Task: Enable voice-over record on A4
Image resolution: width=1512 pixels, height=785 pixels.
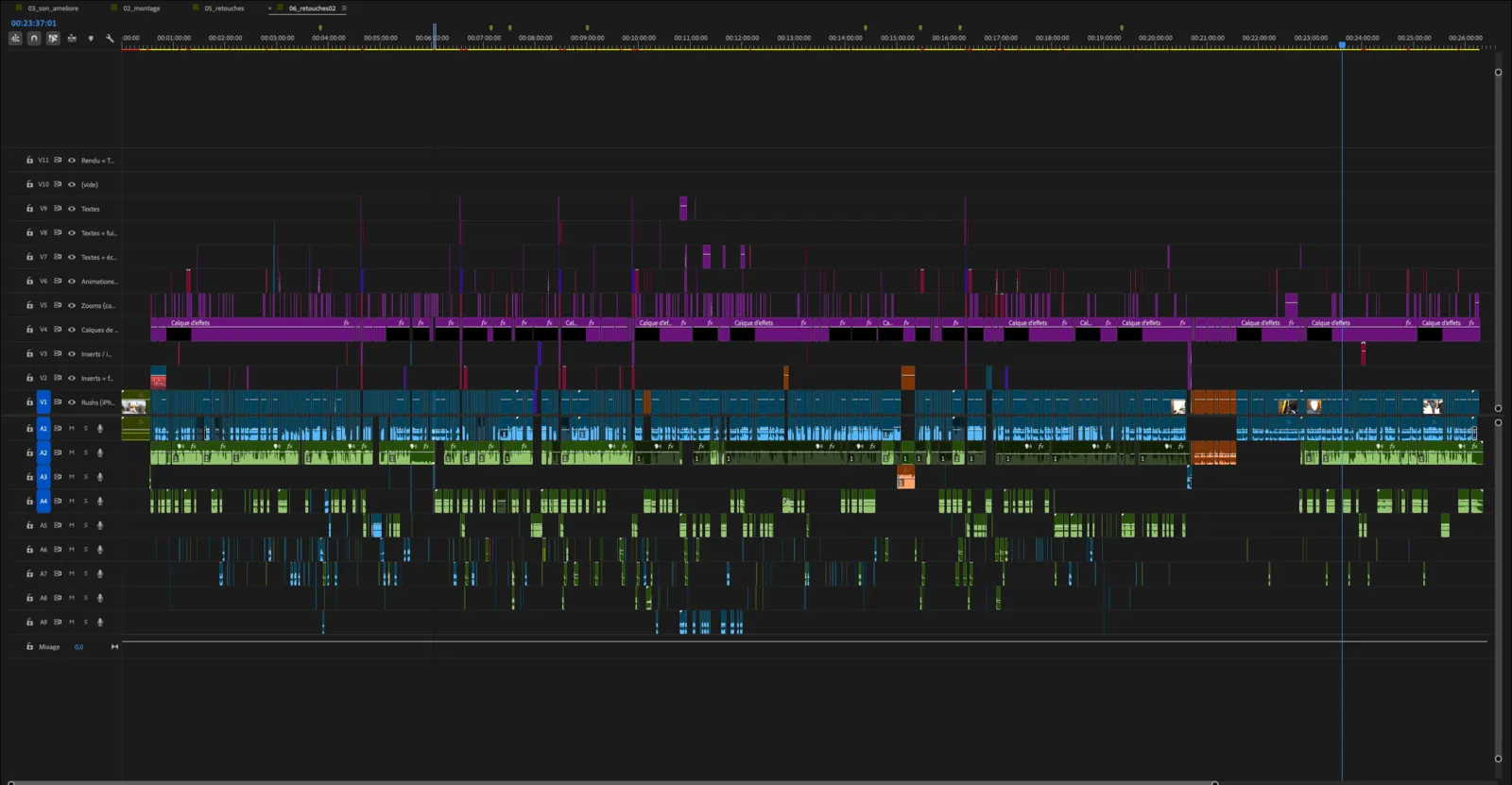Action: tap(99, 502)
